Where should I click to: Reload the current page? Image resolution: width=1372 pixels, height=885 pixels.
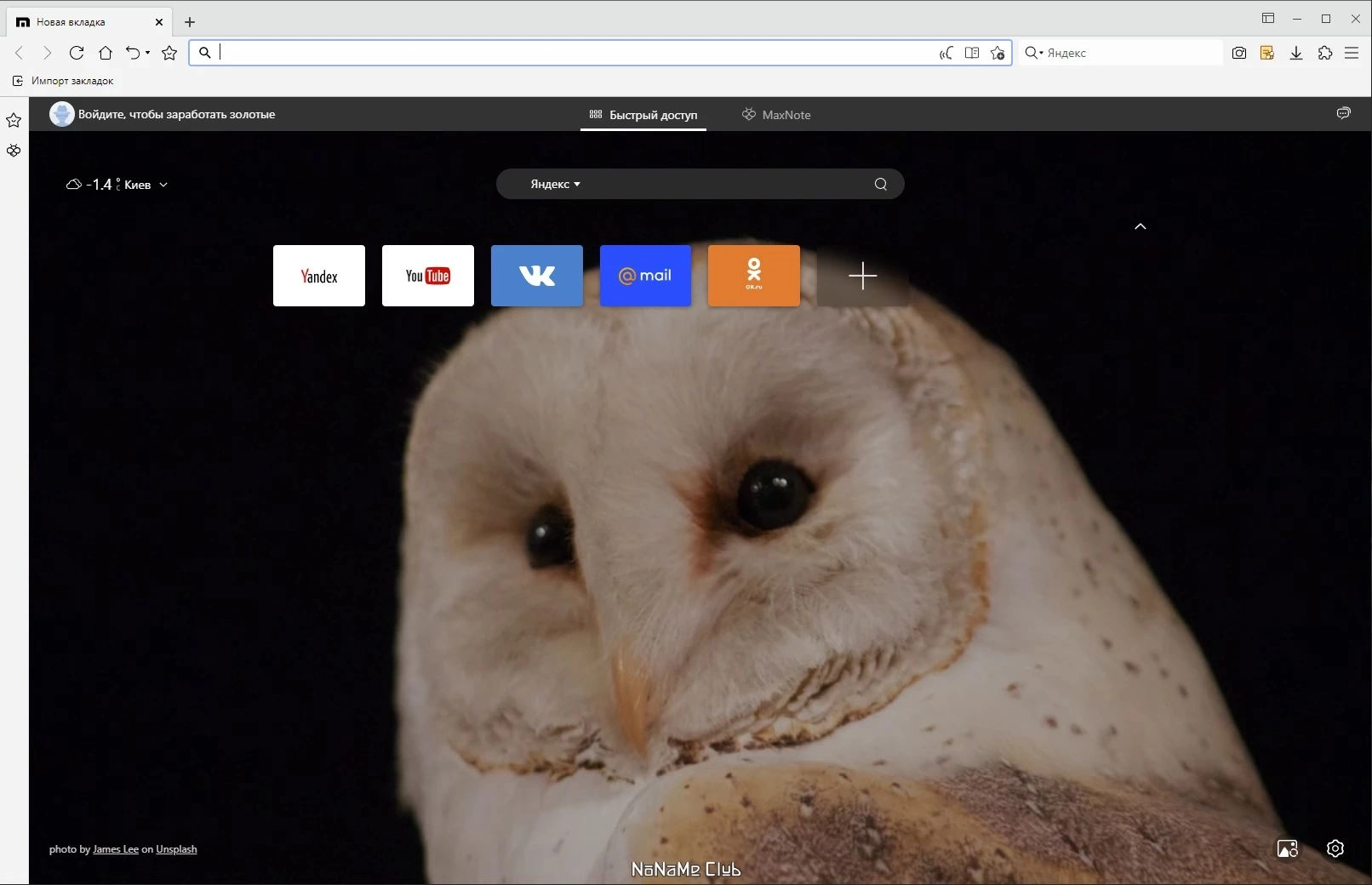pos(77,53)
